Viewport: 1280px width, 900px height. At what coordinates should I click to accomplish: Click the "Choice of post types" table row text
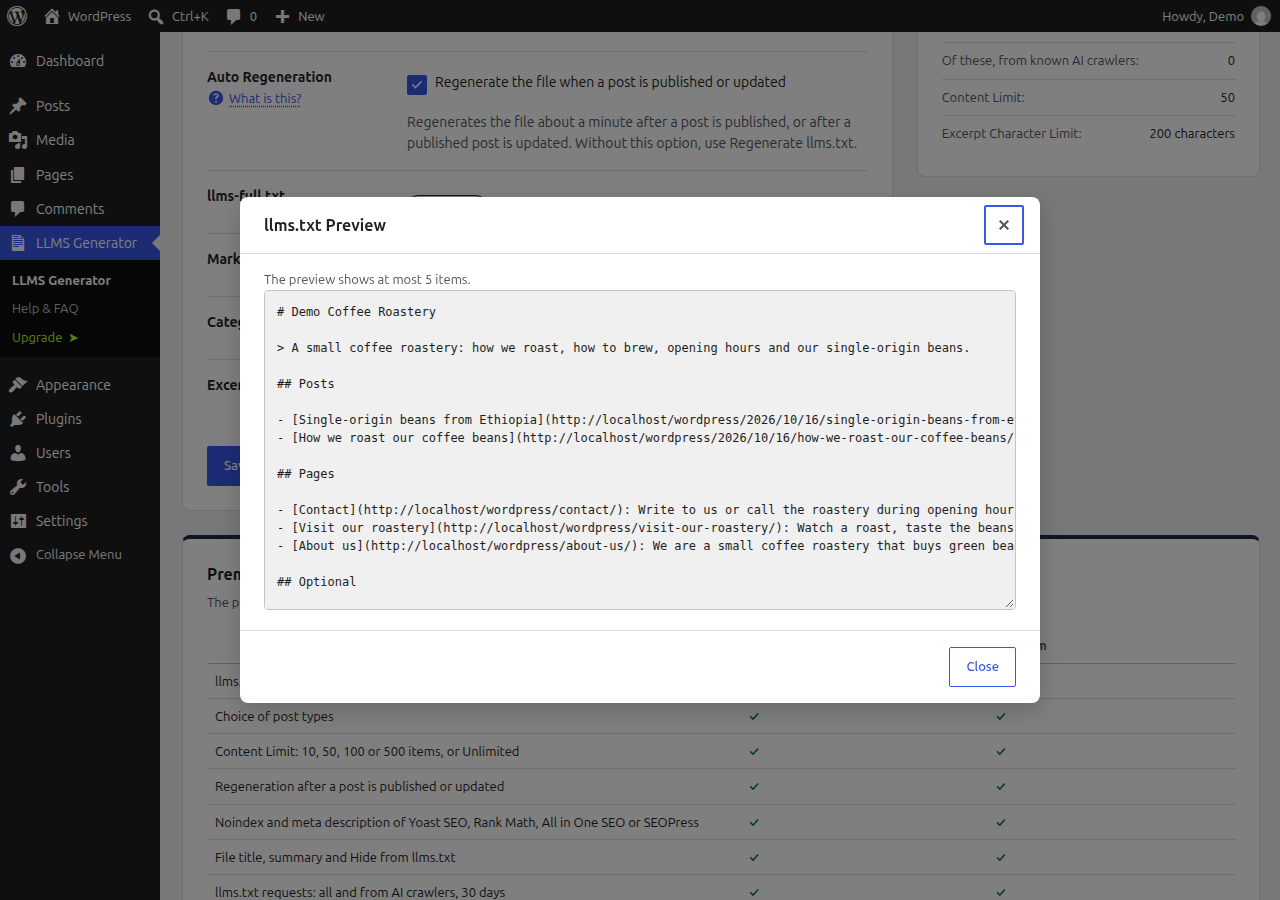274,716
